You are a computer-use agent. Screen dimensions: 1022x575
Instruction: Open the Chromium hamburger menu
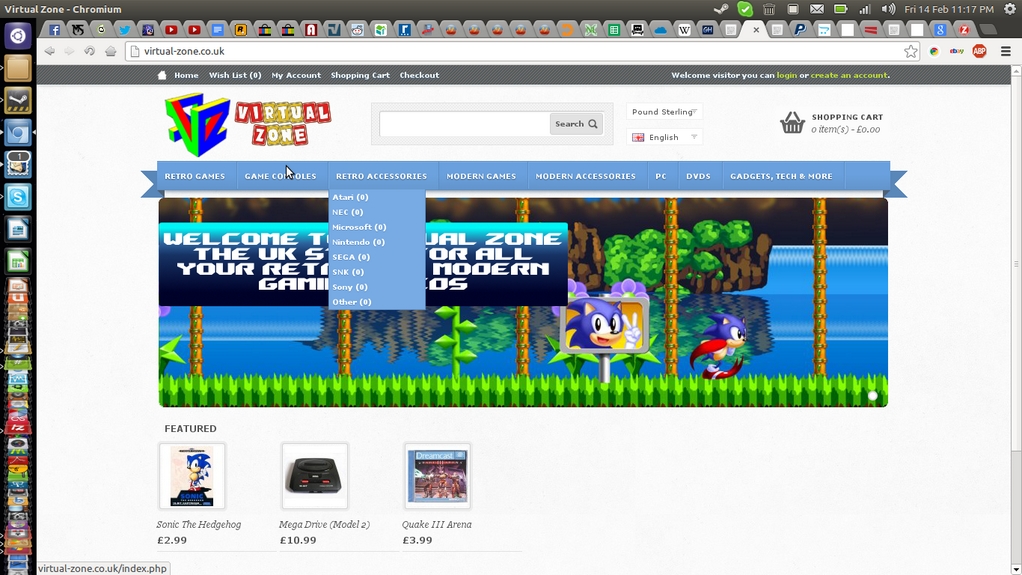coord(1006,52)
